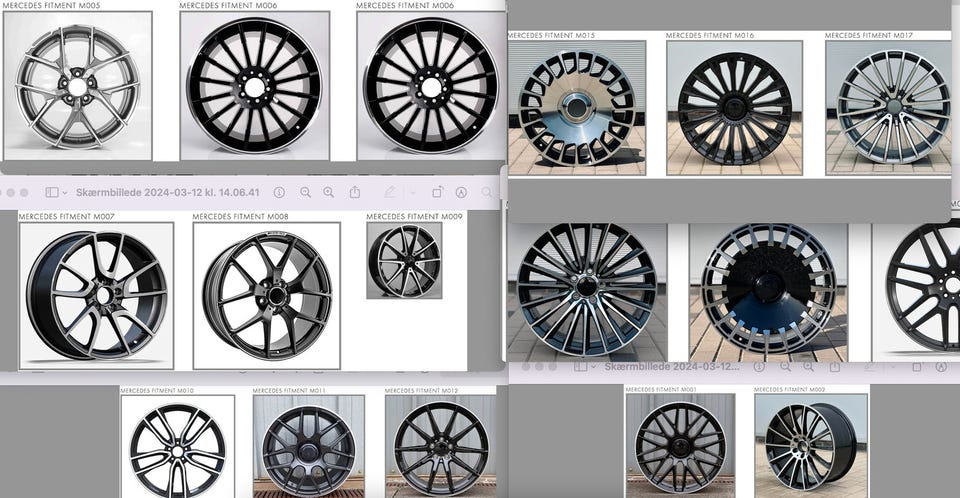Select the M010 wheel image

pyautogui.click(x=178, y=447)
